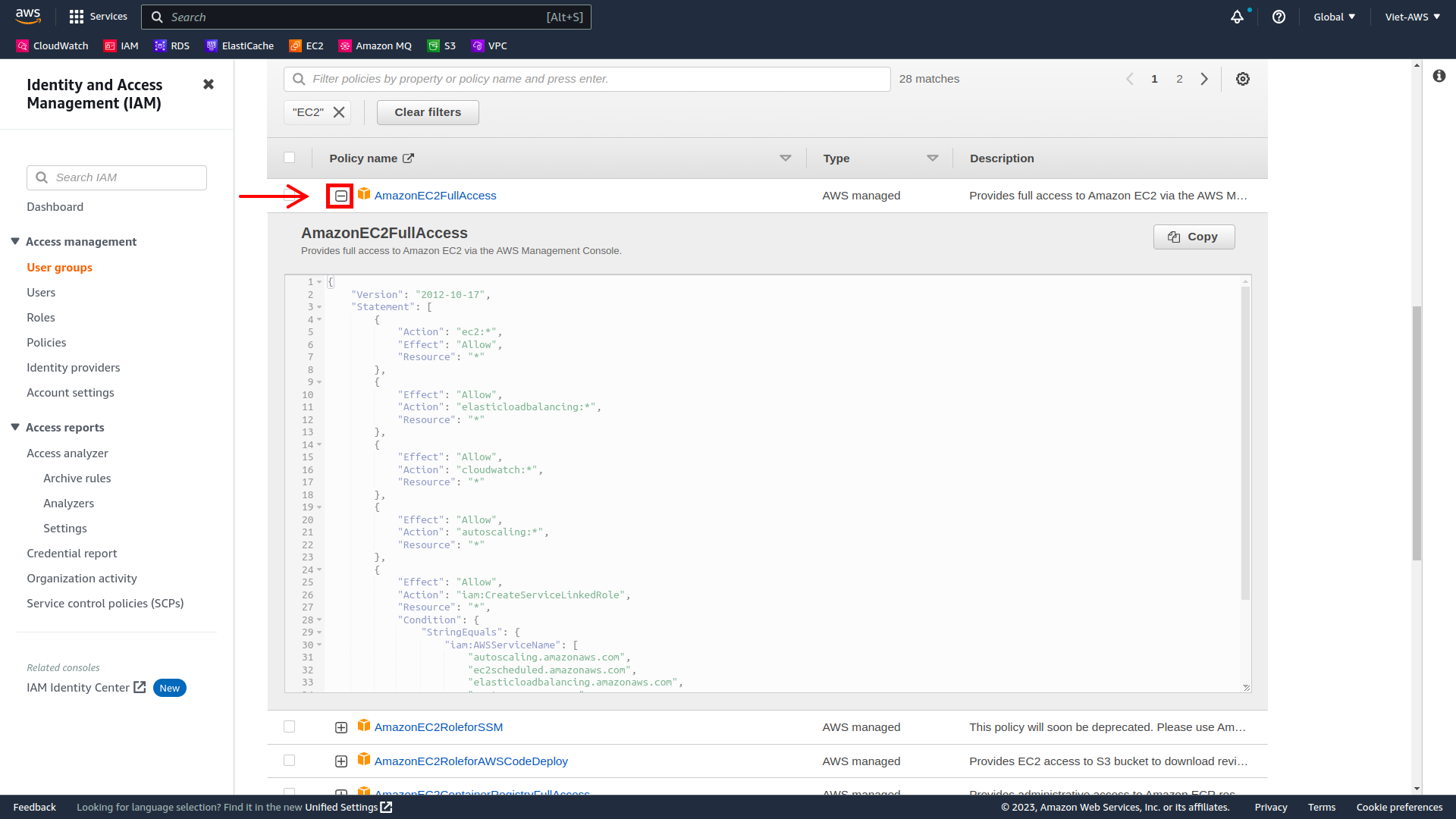Collapse the AmazonEC2FullAccess policy details

(341, 196)
